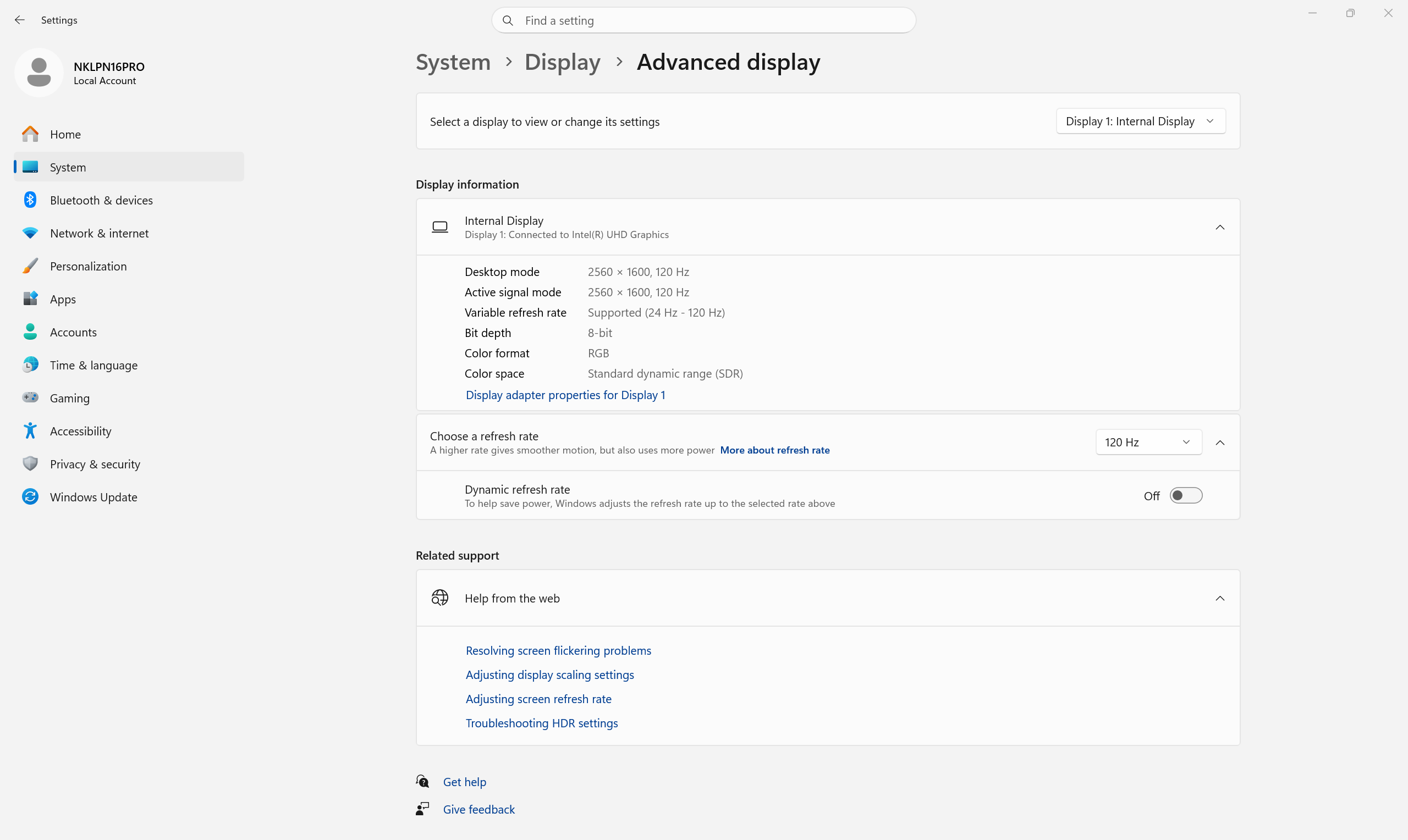Collapse the Internal Display information section
The image size is (1408, 840).
[x=1220, y=227]
